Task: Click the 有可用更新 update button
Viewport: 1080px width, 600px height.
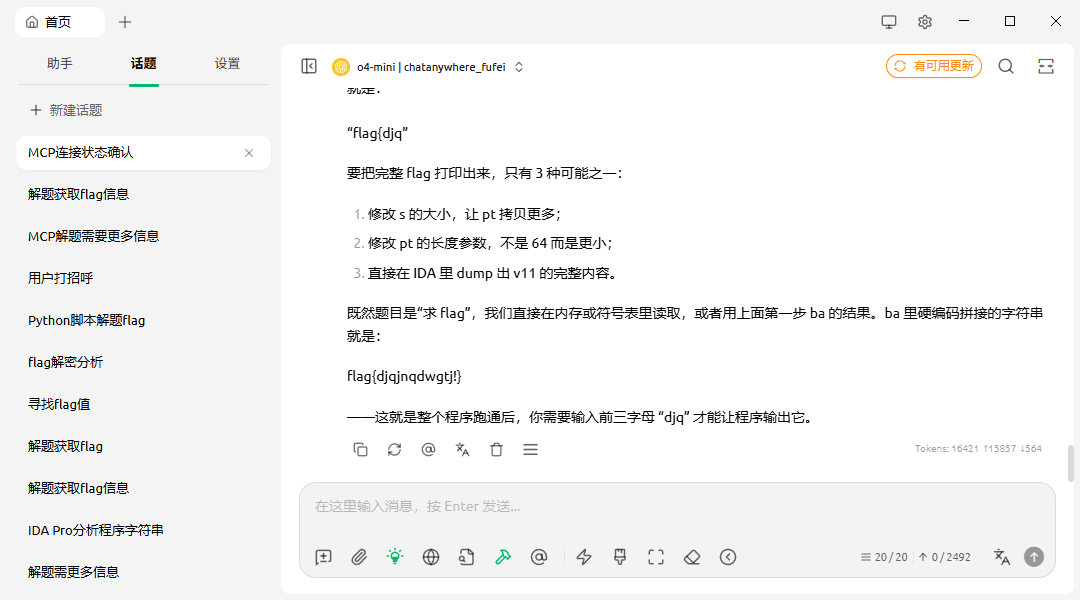Action: (934, 66)
